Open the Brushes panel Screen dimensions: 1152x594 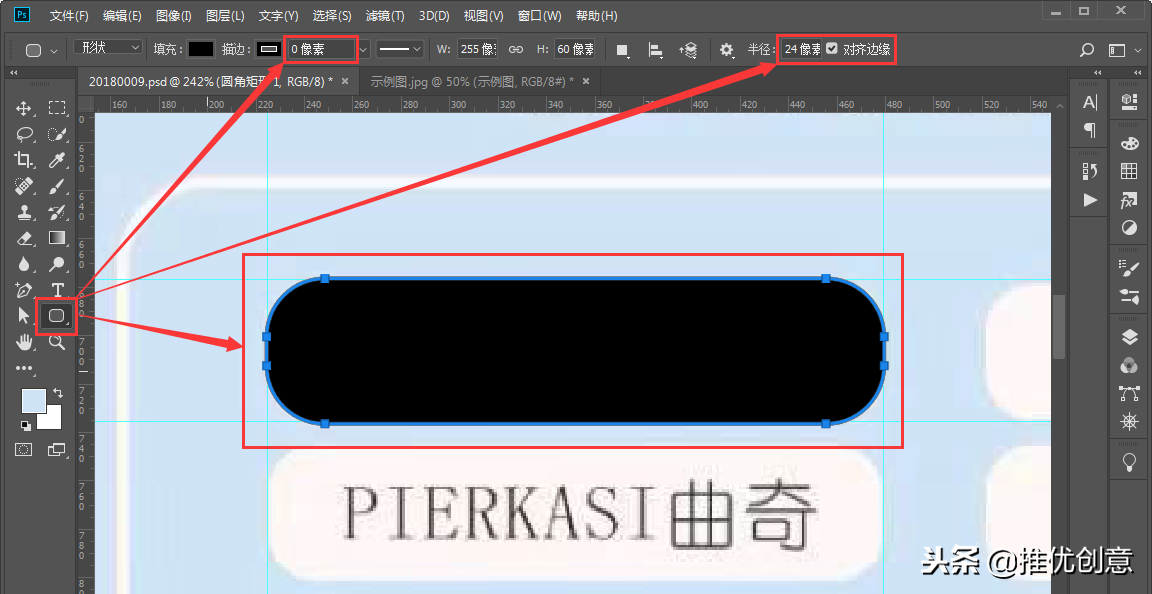[1129, 296]
